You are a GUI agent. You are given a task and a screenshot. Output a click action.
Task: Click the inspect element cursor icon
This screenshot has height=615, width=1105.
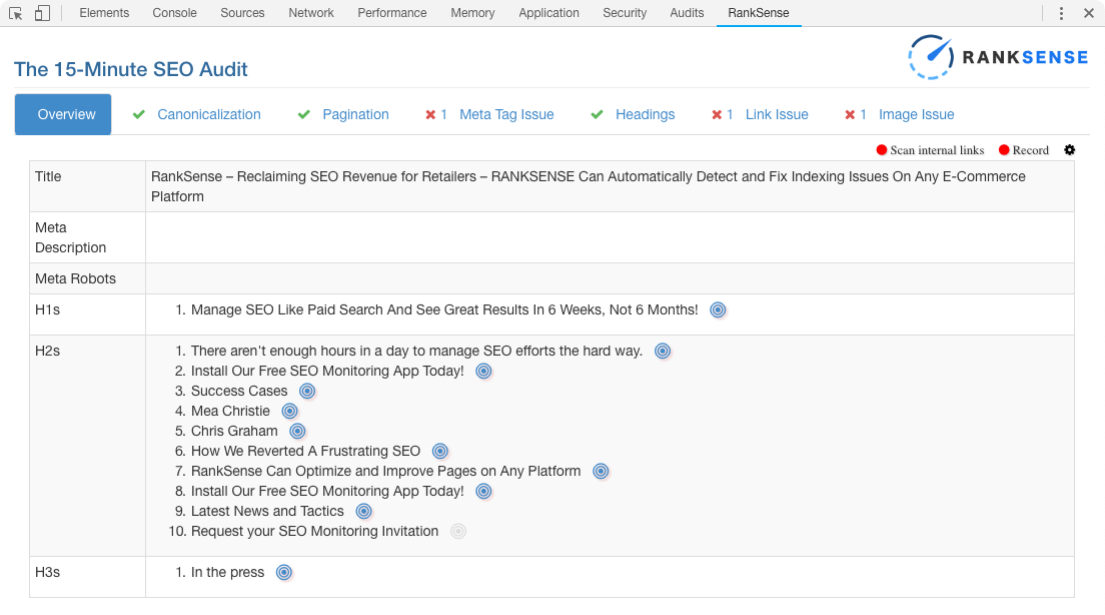tap(16, 13)
